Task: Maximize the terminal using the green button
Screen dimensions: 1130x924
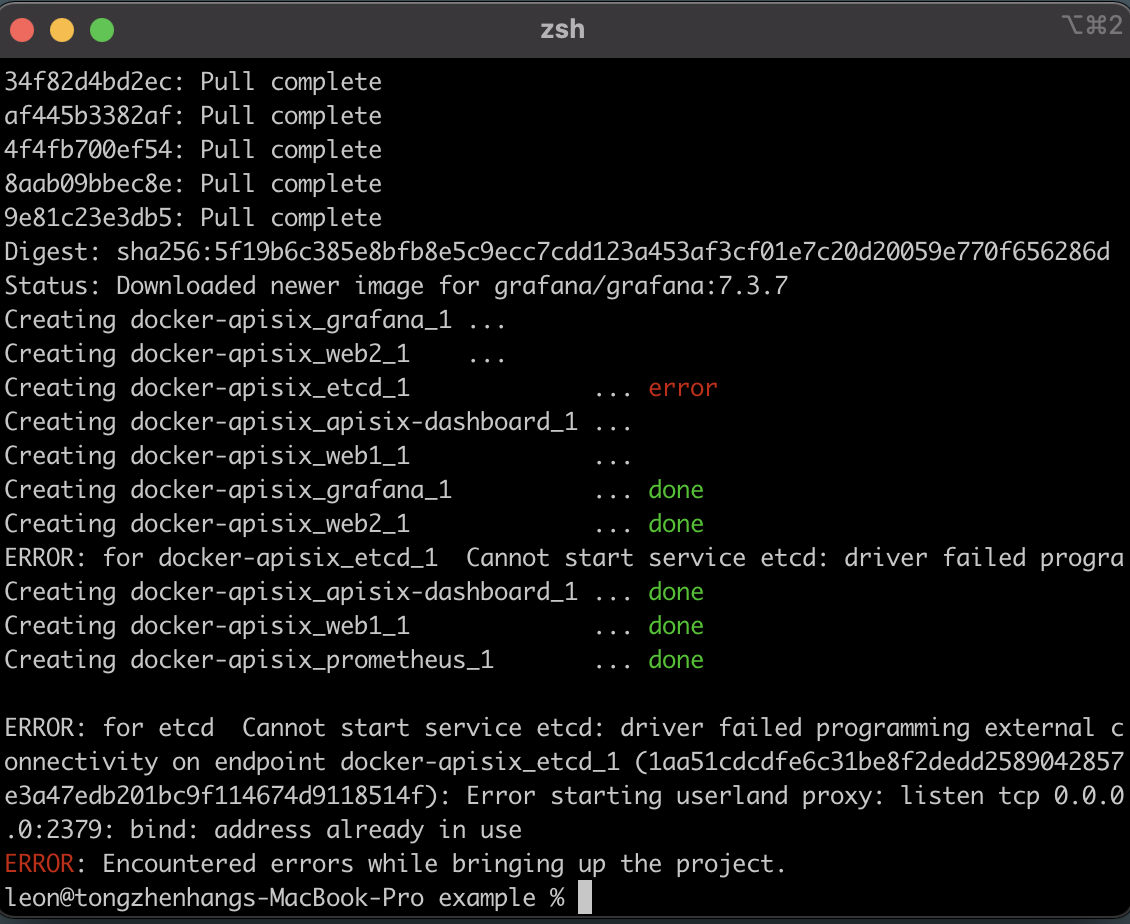Action: click(102, 30)
